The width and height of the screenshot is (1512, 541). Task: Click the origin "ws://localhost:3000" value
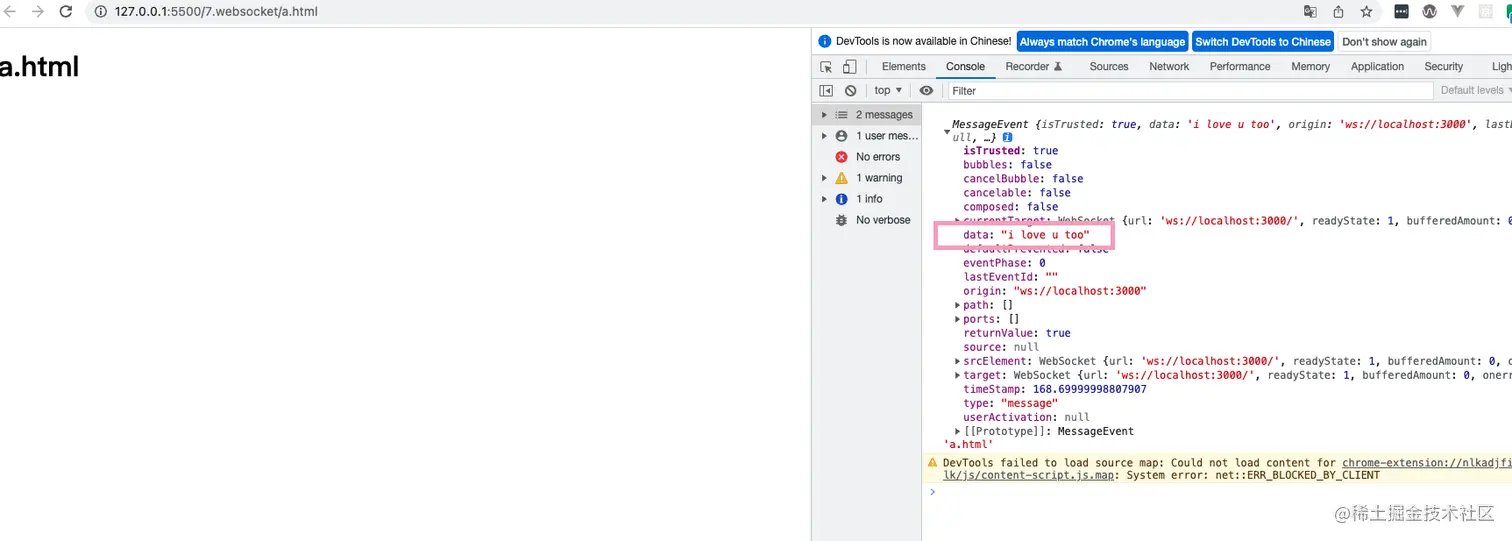tap(1079, 291)
